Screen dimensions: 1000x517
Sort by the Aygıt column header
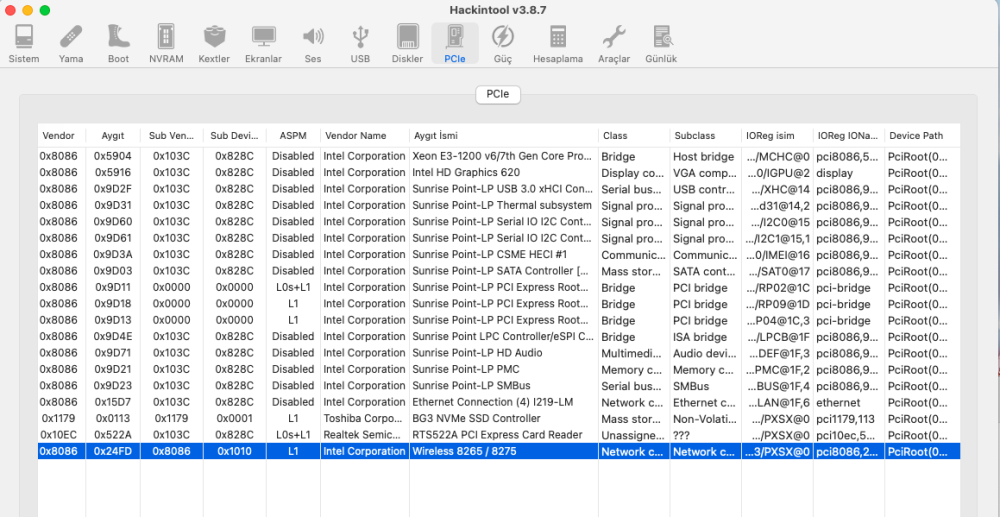pyautogui.click(x=113, y=136)
